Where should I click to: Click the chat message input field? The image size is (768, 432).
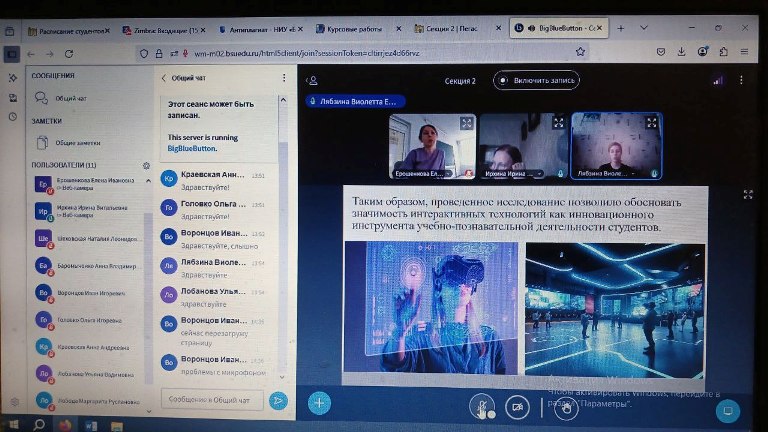click(x=212, y=400)
